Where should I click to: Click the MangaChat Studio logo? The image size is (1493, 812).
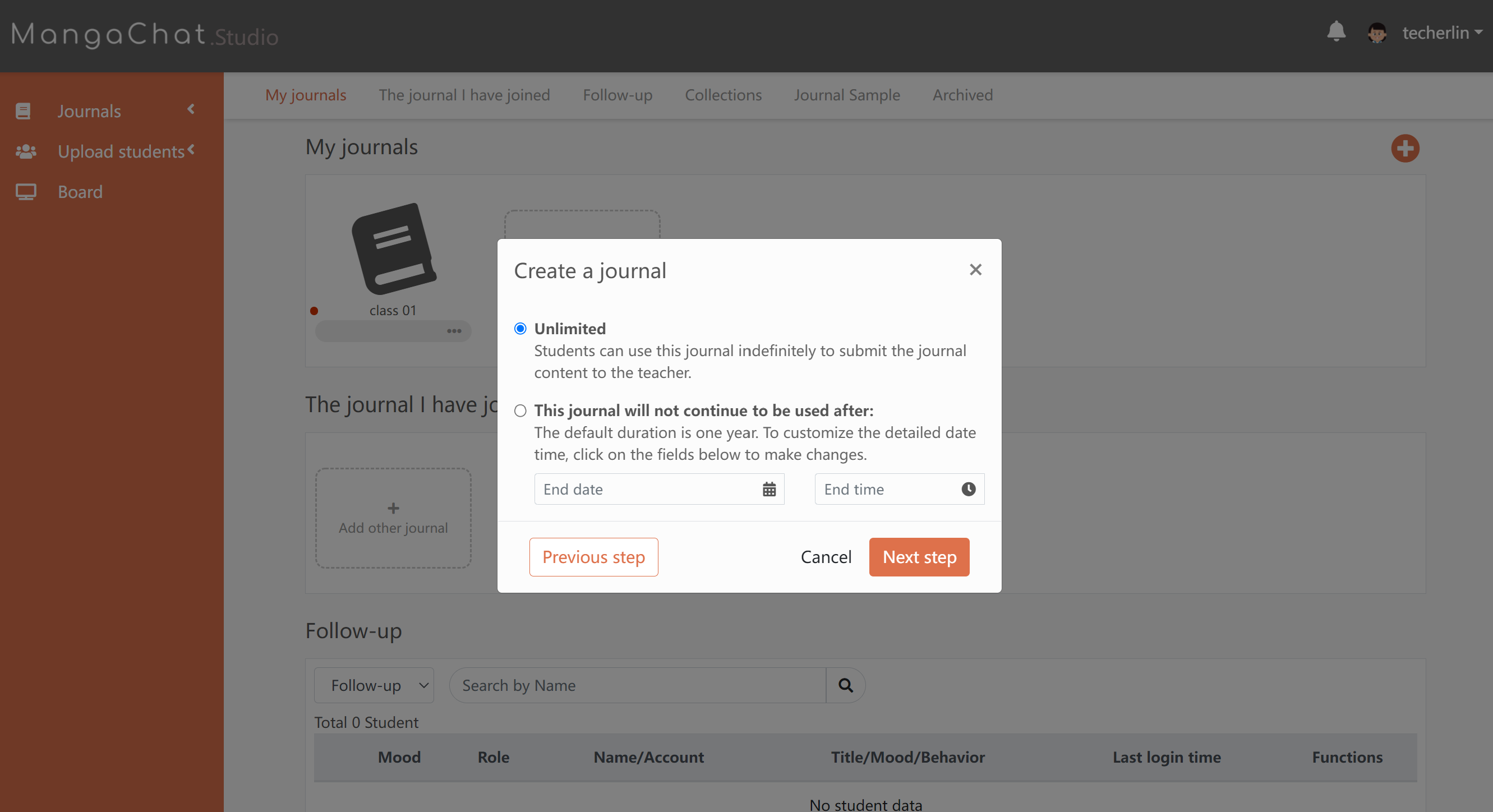[145, 35]
